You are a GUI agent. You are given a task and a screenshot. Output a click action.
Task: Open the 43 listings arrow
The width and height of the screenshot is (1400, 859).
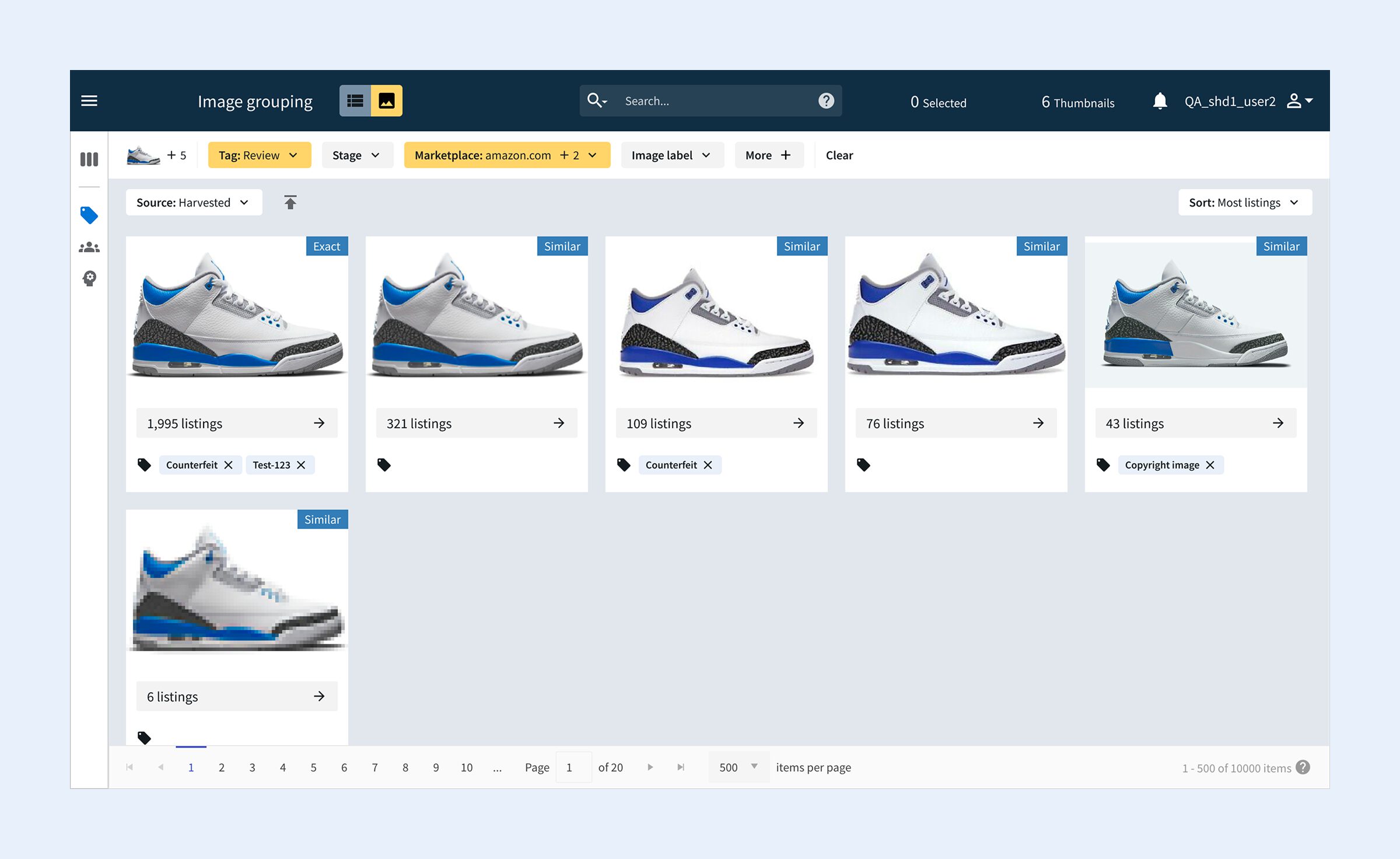(x=1278, y=423)
